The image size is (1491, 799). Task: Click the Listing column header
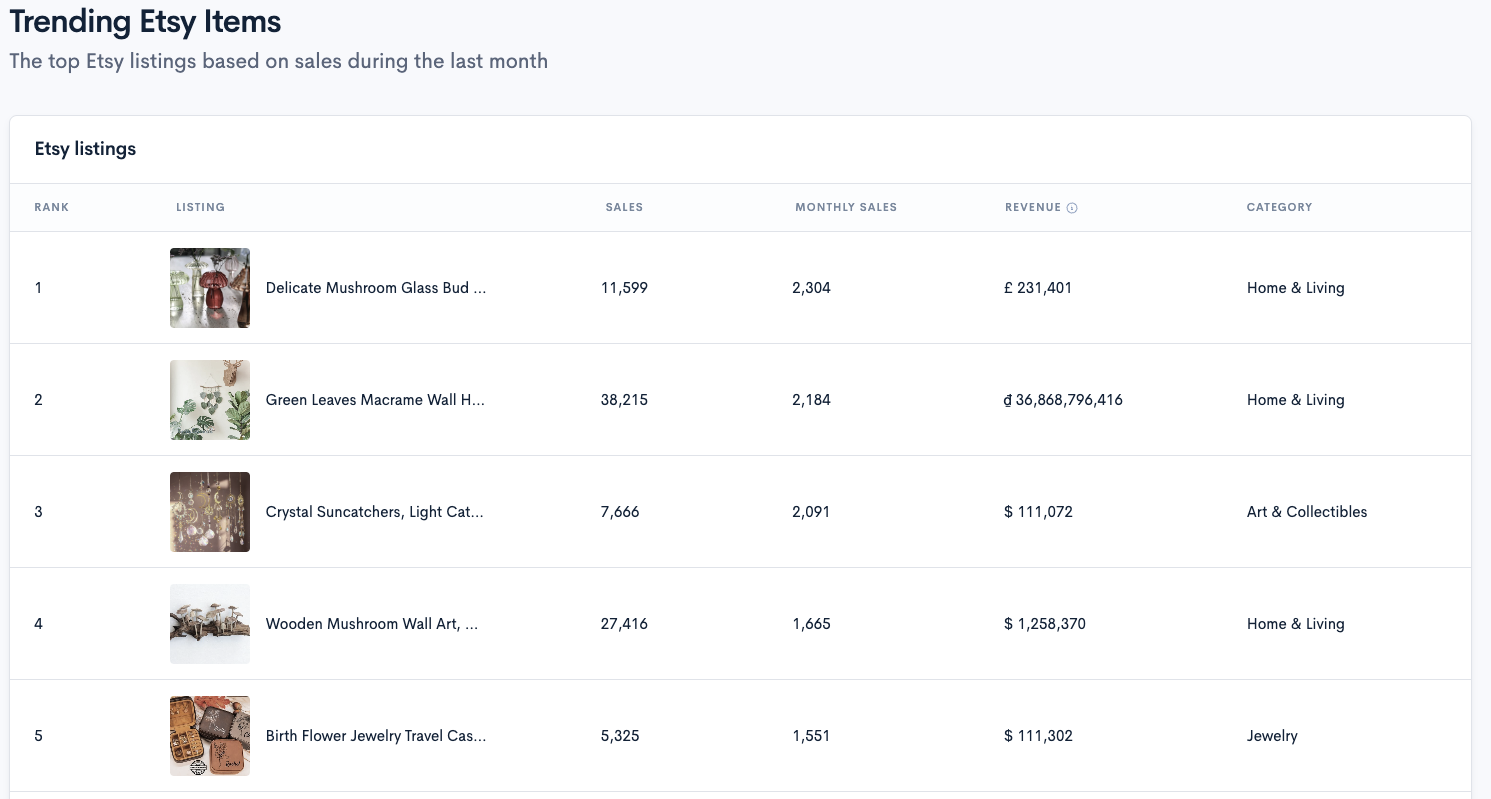[x=200, y=207]
